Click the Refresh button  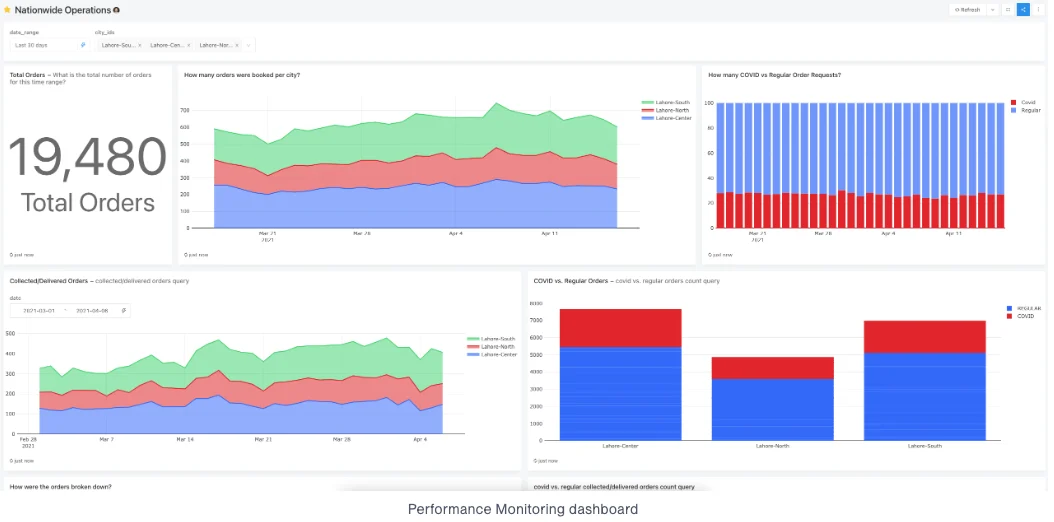point(968,9)
